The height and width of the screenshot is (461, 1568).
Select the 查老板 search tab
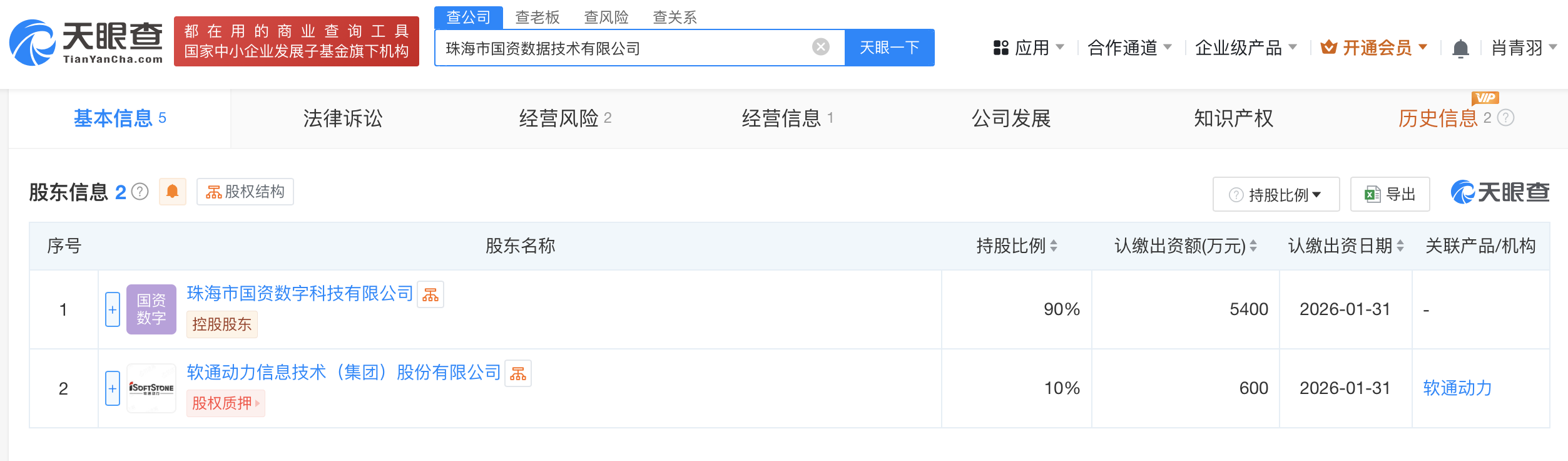click(537, 17)
